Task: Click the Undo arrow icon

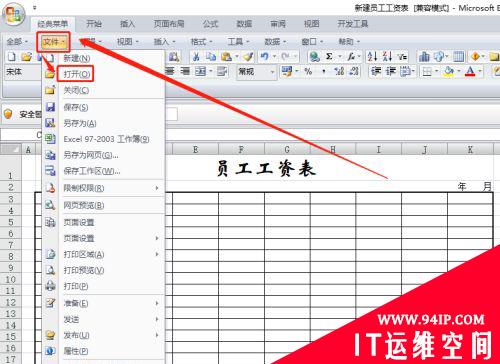Action: click(x=264, y=57)
